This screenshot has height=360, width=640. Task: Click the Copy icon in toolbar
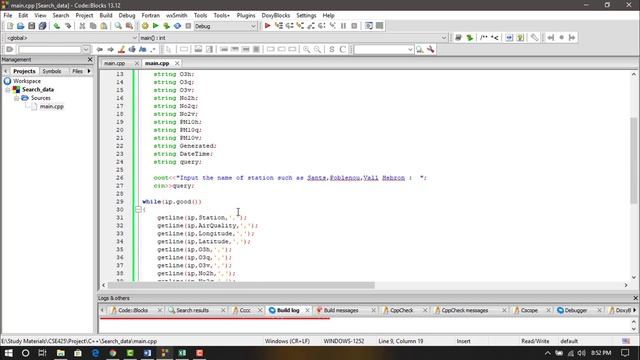[x=93, y=26]
